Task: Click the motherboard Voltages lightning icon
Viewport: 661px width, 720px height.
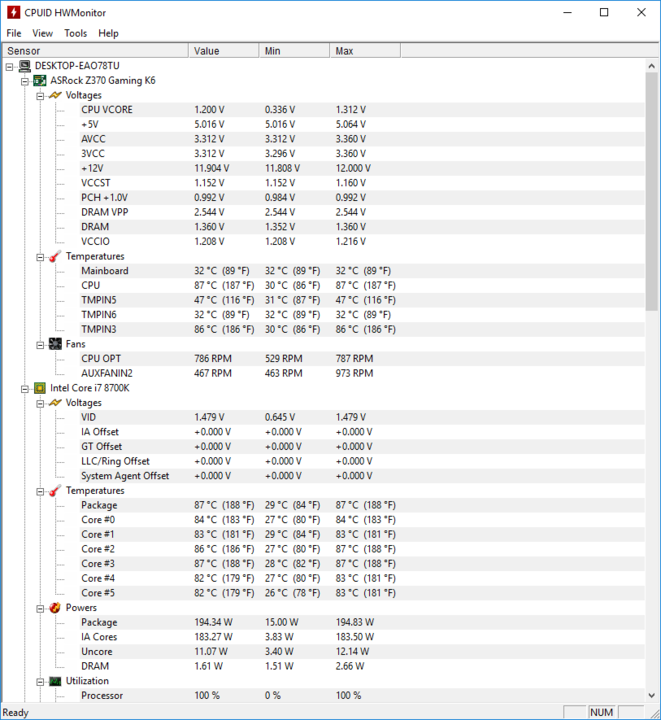Action: 55,96
